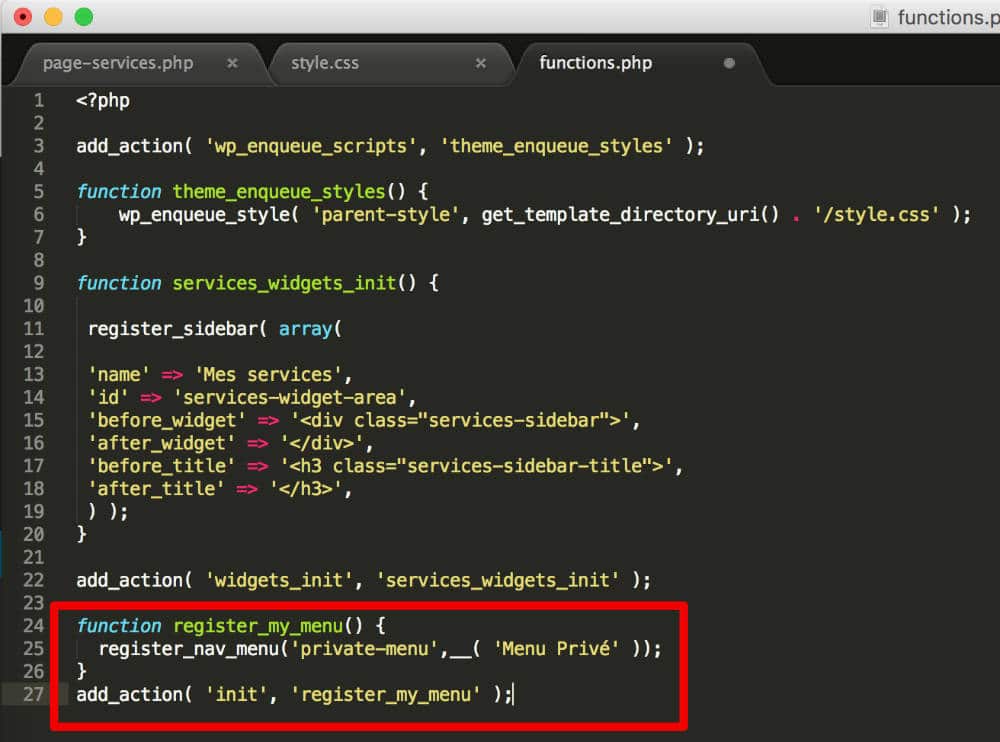Click the unsaved dot on functions.php tab
1000x742 pixels.
(729, 63)
